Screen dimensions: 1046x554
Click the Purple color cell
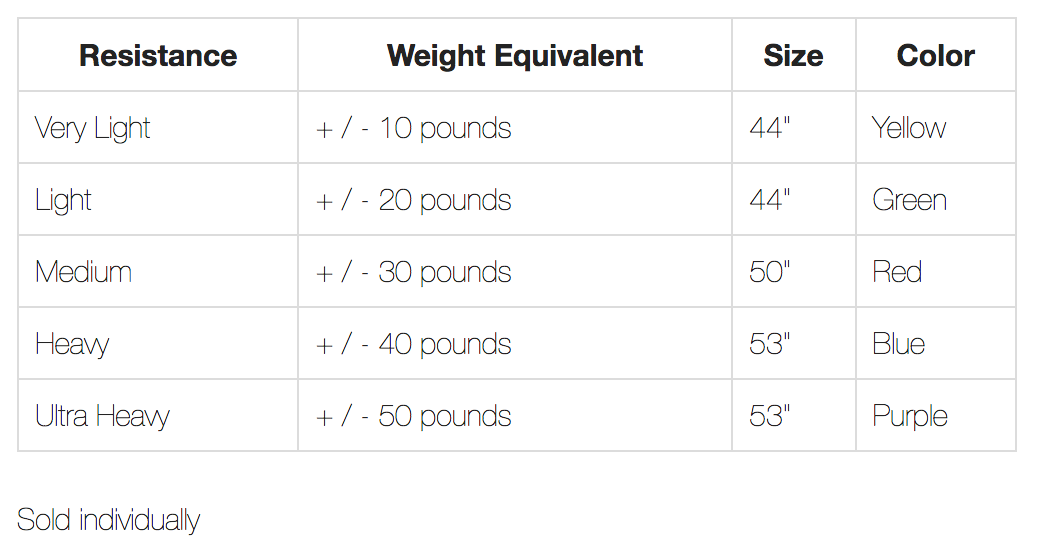click(910, 416)
